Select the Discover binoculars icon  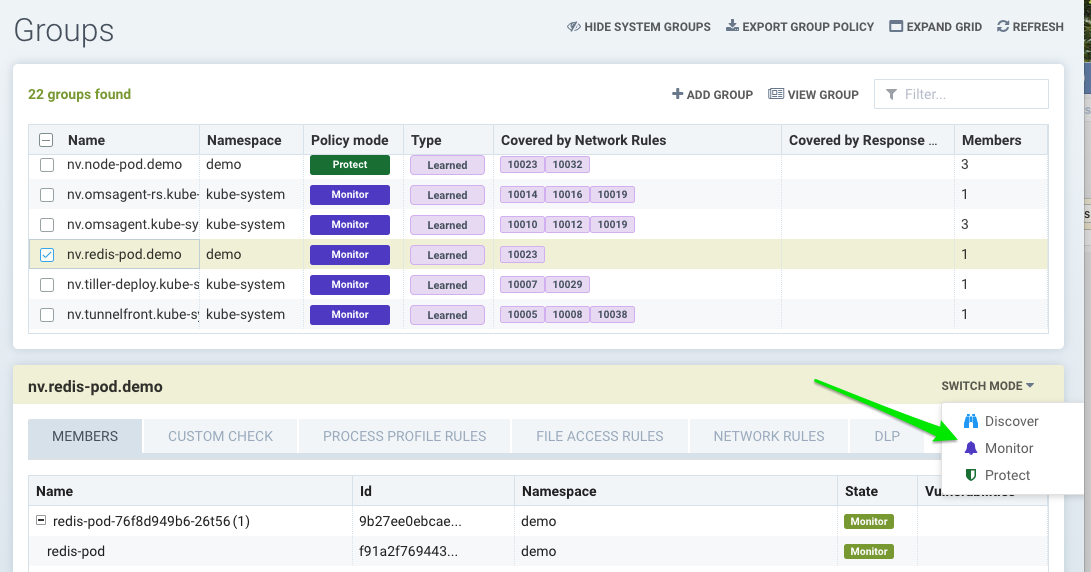click(970, 421)
